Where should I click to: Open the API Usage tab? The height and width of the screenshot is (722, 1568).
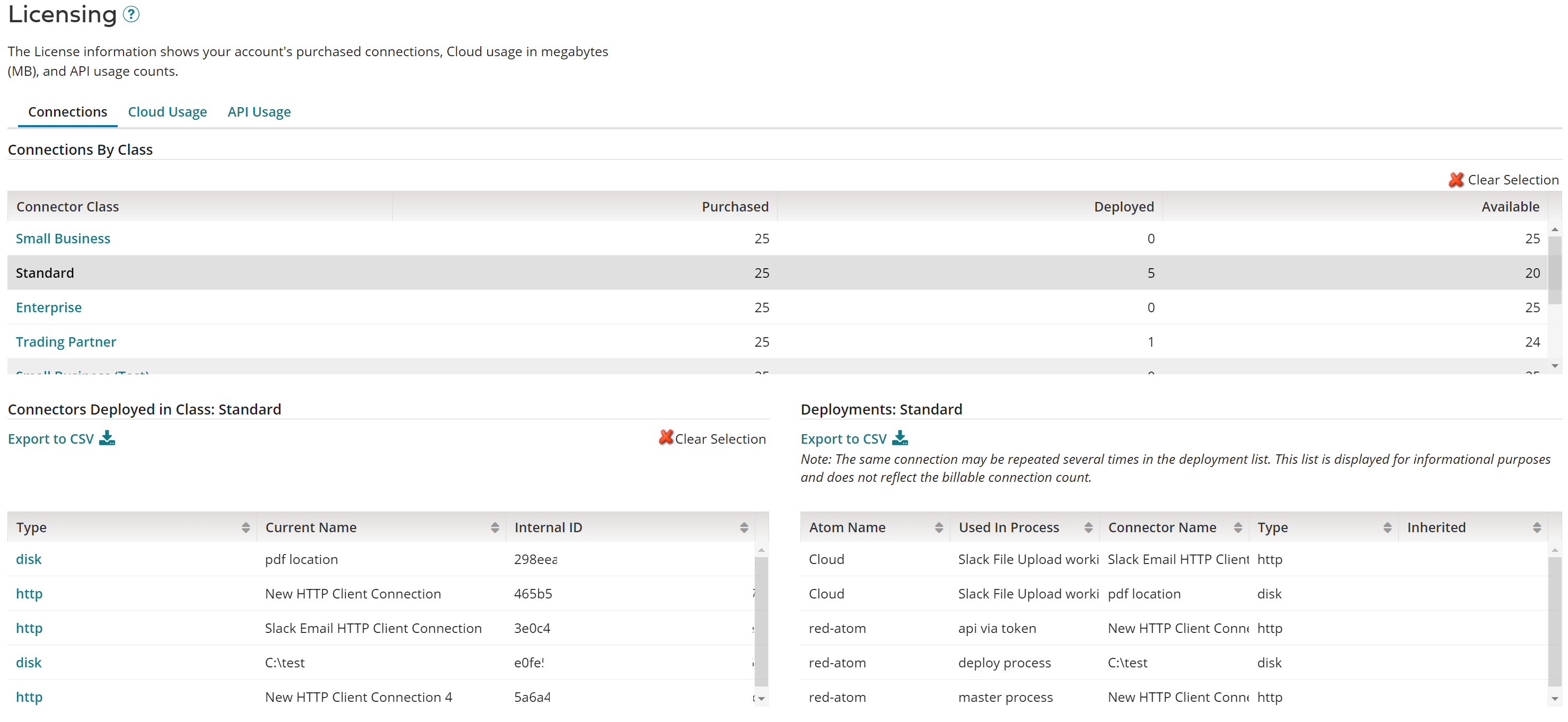pyautogui.click(x=259, y=112)
